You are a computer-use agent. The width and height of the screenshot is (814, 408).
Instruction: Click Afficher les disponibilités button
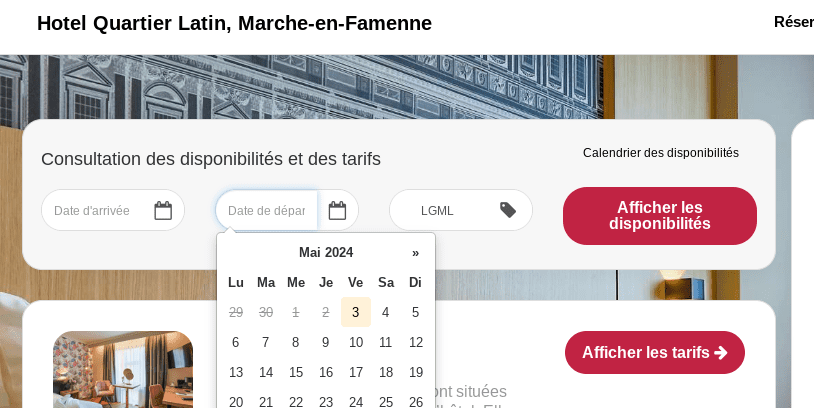(x=659, y=216)
